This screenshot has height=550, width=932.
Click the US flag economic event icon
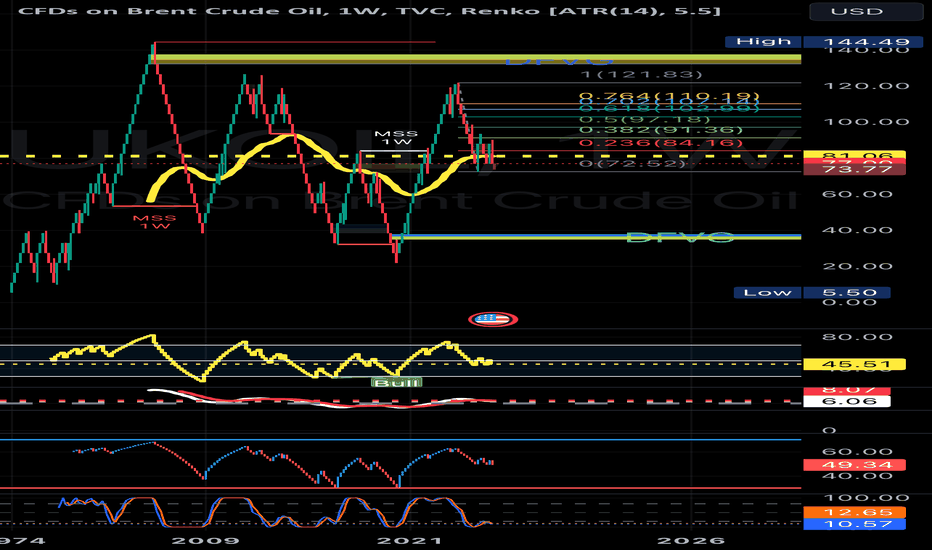click(493, 319)
